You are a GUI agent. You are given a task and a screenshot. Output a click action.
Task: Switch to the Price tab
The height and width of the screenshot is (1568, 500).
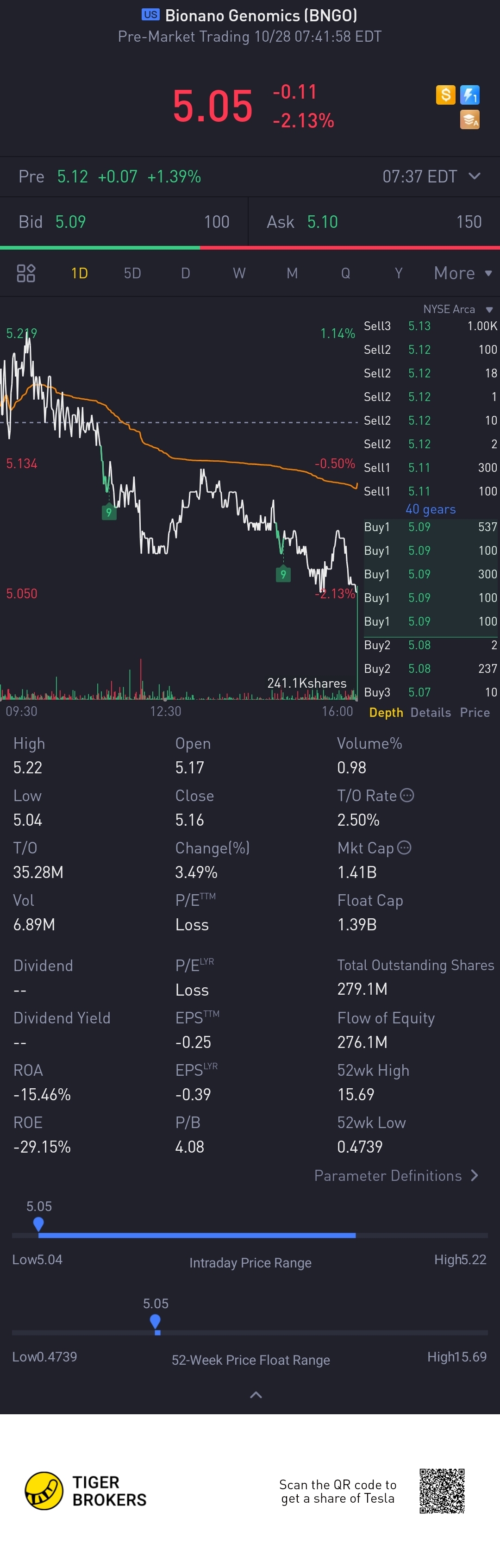click(475, 712)
